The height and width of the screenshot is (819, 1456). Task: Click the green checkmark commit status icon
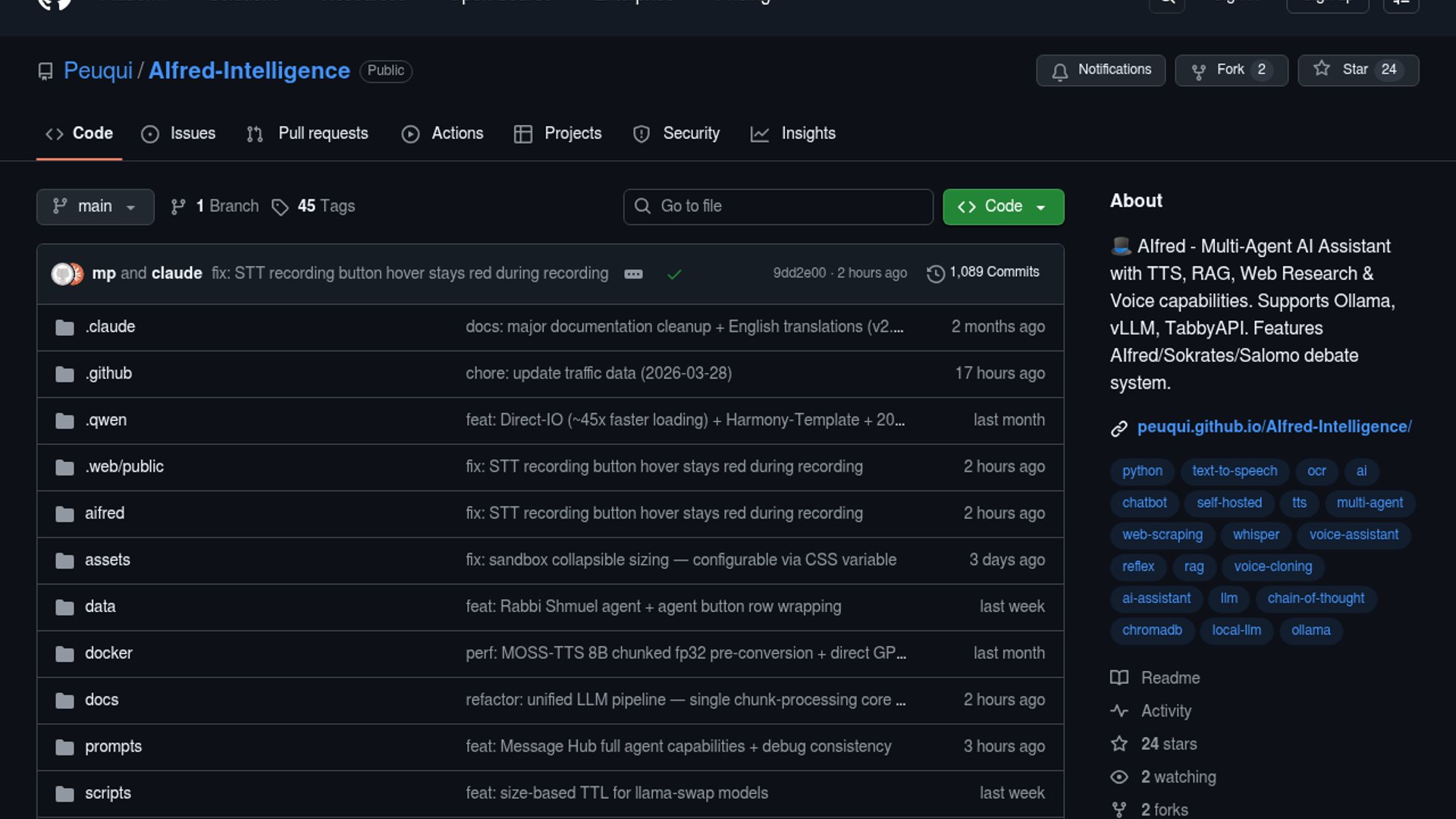pyautogui.click(x=673, y=274)
